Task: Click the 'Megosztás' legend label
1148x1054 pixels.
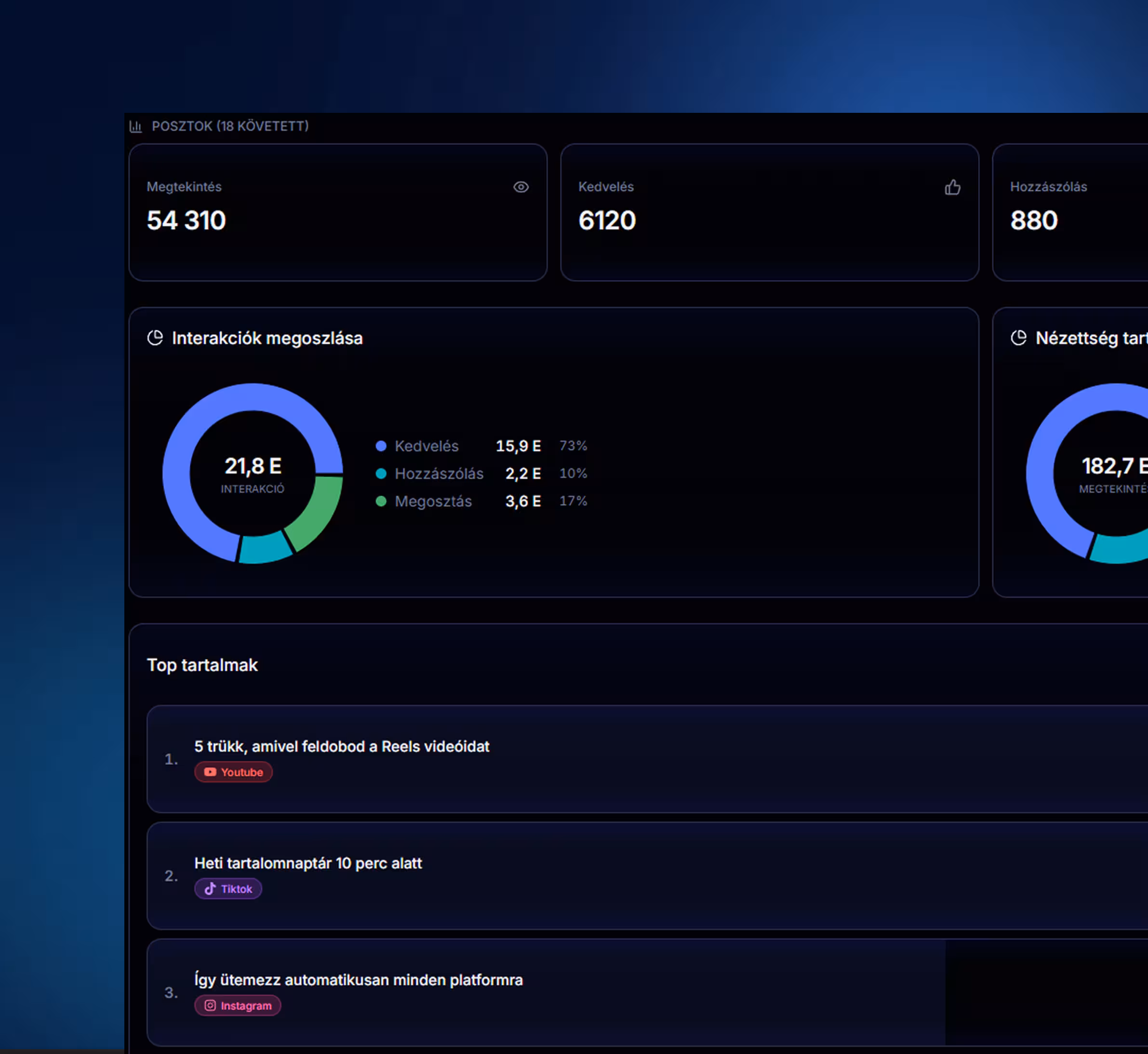Action: (433, 501)
